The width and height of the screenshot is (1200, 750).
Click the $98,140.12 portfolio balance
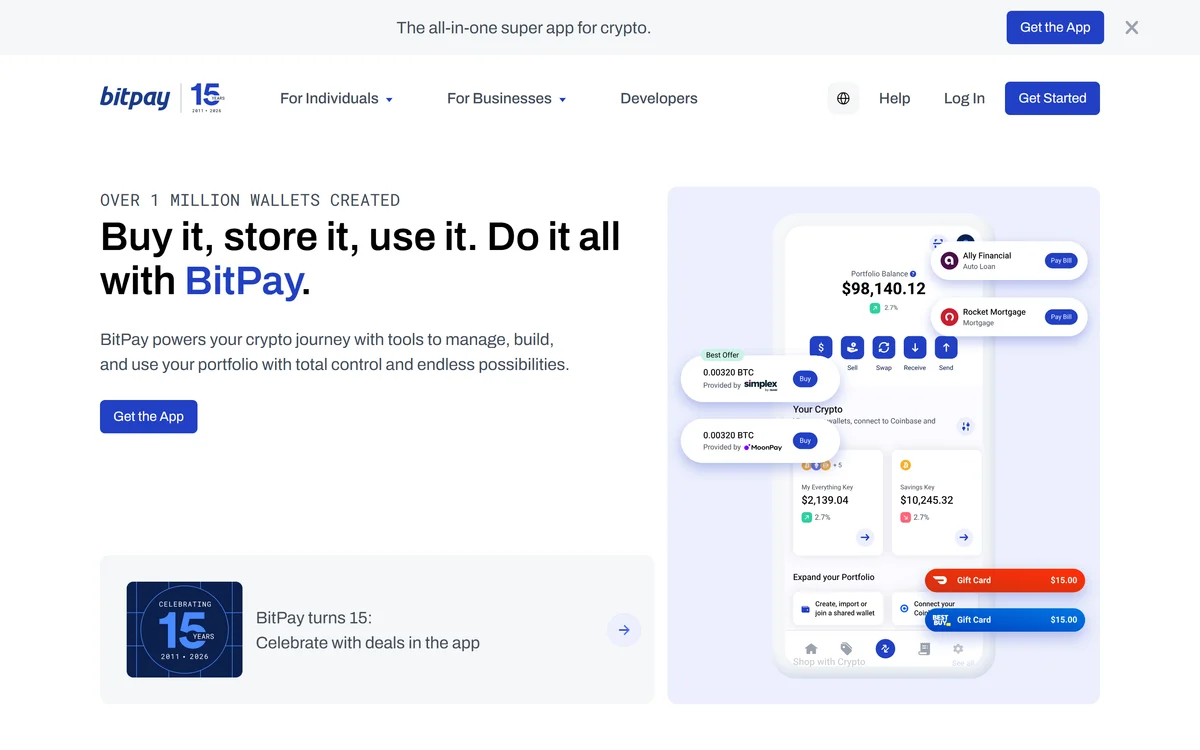pos(884,289)
